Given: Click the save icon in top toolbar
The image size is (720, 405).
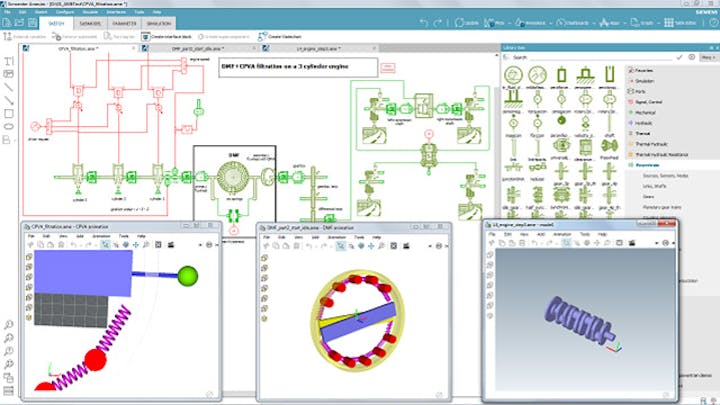Looking at the screenshot, I should click(x=32, y=22).
